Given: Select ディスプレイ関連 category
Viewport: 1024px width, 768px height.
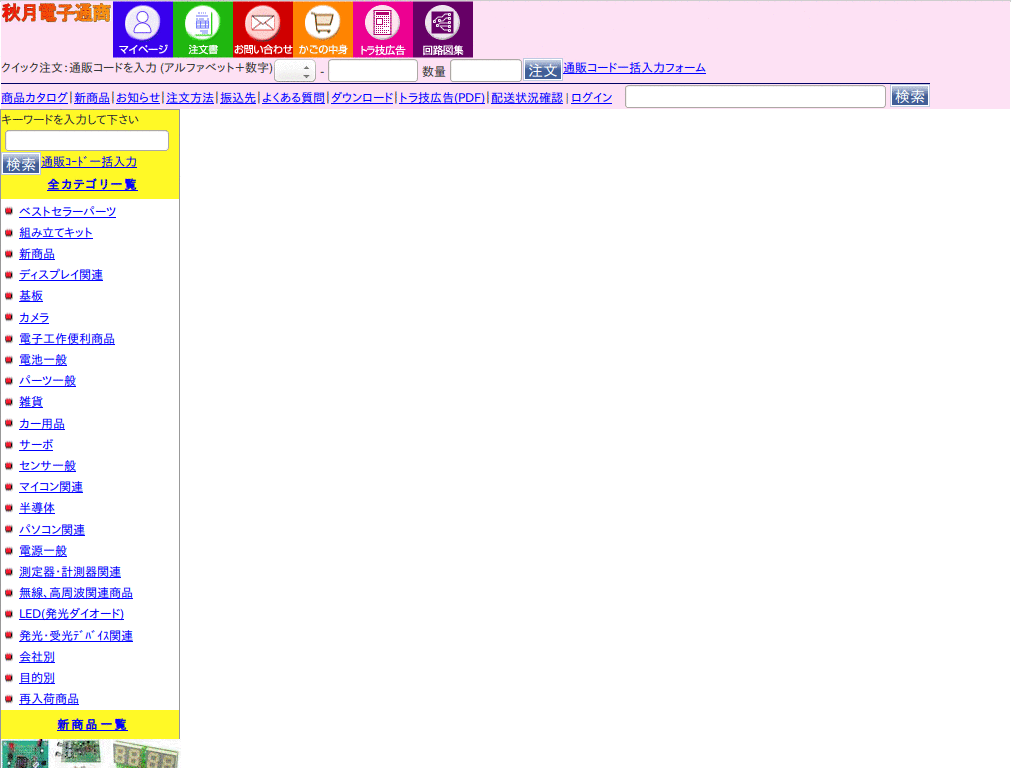Looking at the screenshot, I should click(61, 275).
